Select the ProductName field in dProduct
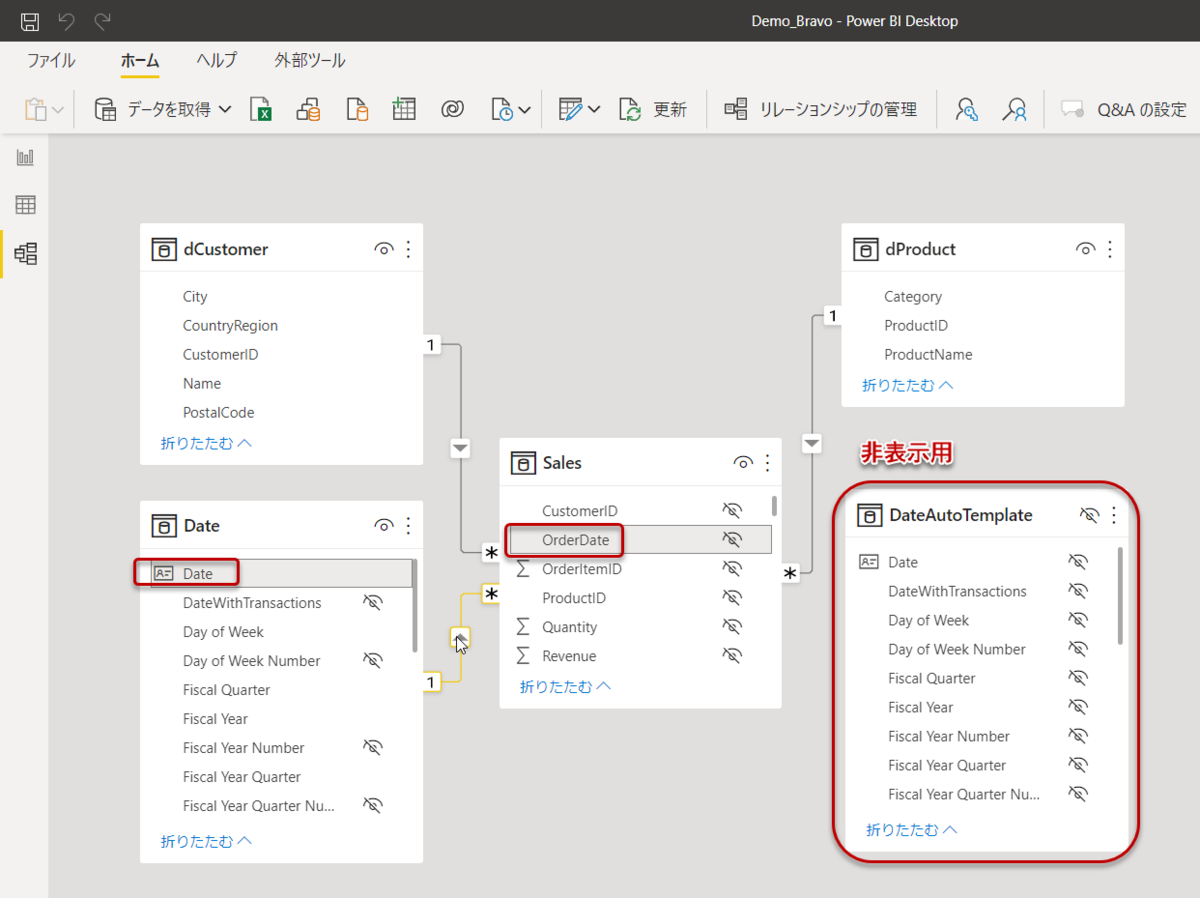 [x=928, y=355]
